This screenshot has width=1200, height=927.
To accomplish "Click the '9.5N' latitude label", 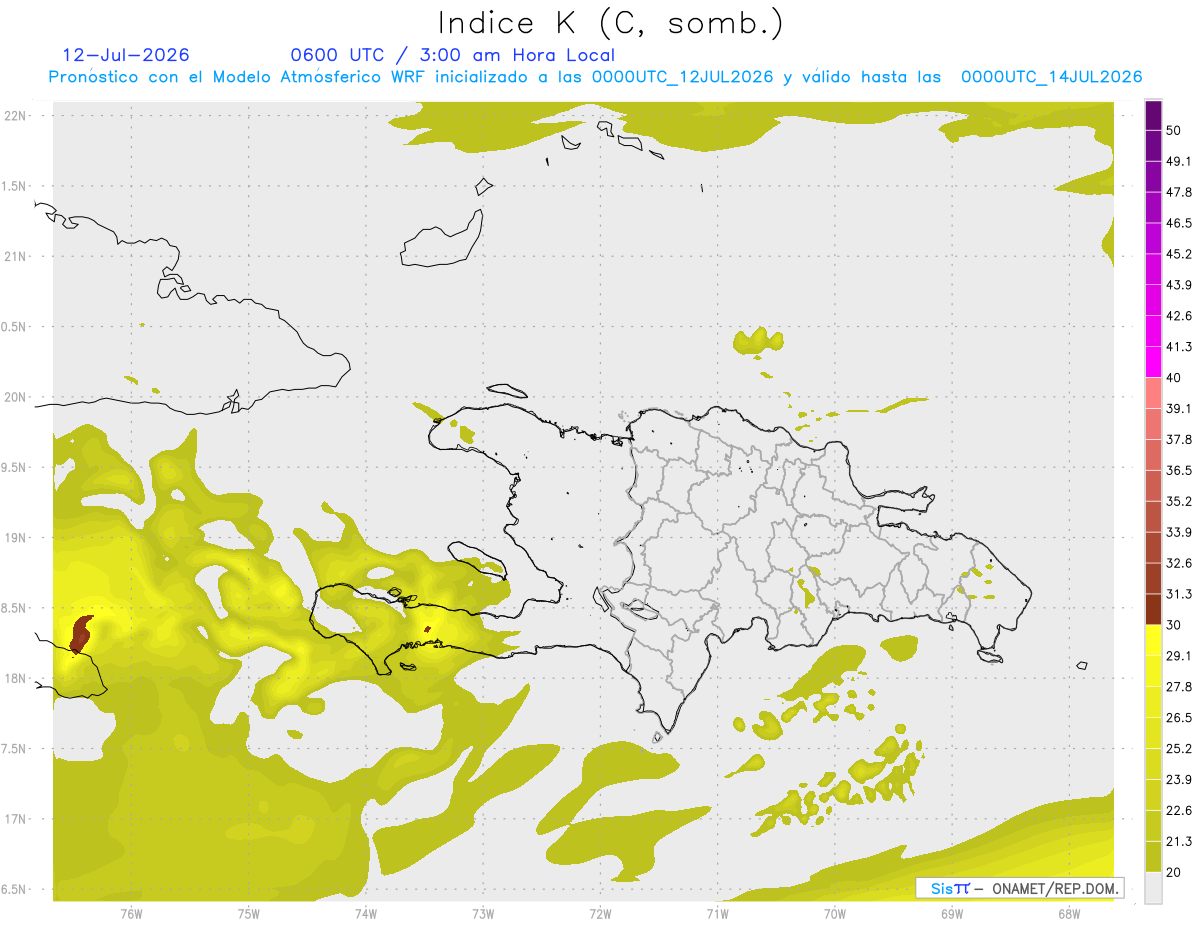I will (x=14, y=468).
